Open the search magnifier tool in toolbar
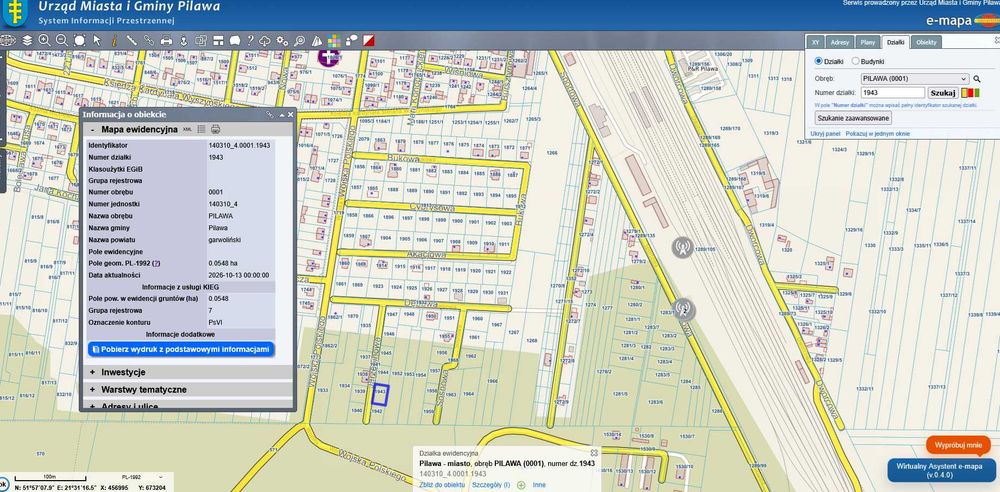 pyautogui.click(x=299, y=40)
